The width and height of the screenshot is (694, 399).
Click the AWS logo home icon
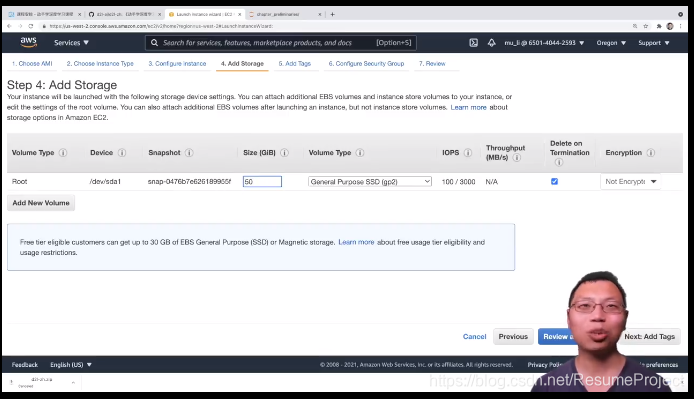pos(28,42)
